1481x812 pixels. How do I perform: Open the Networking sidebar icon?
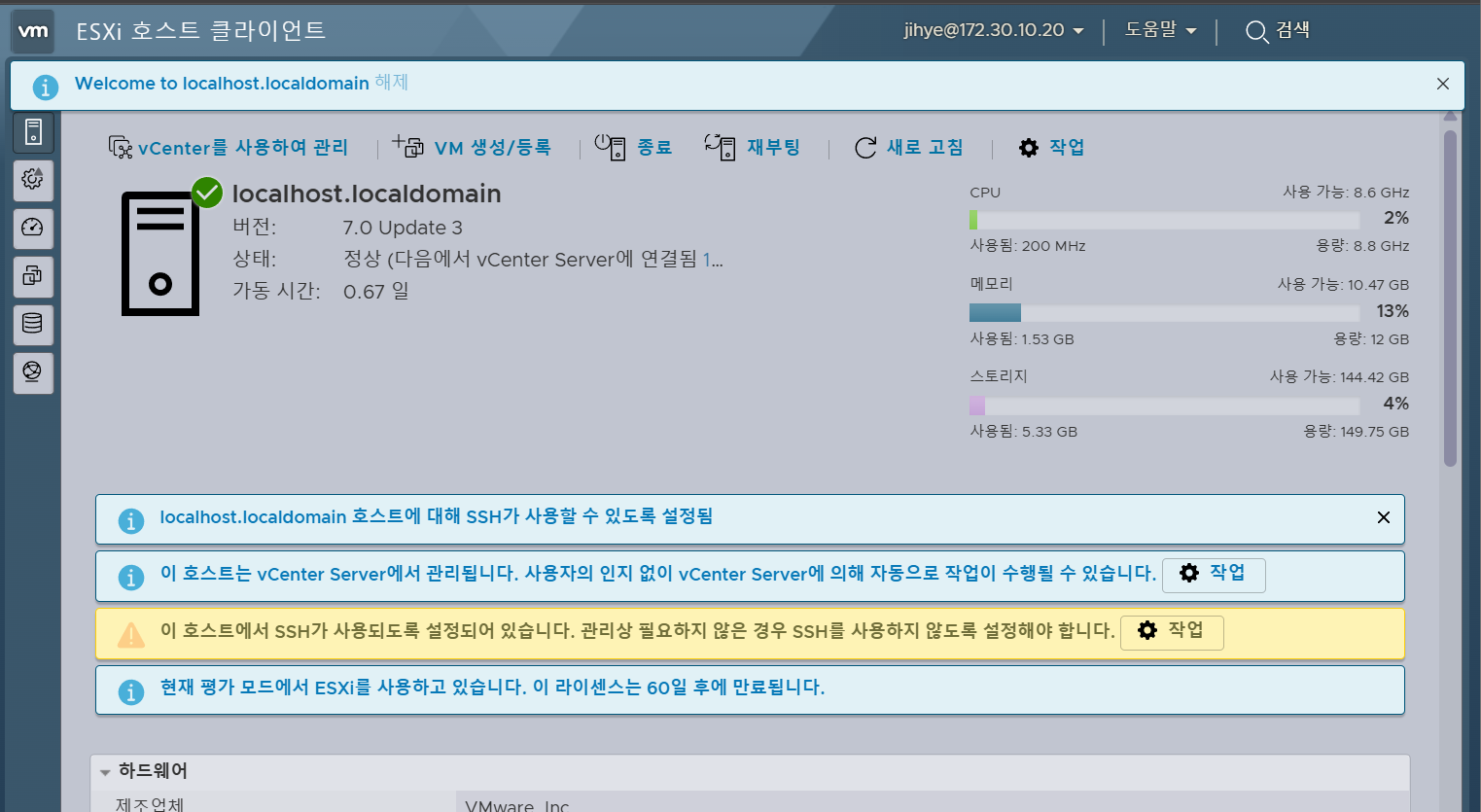pyautogui.click(x=33, y=372)
